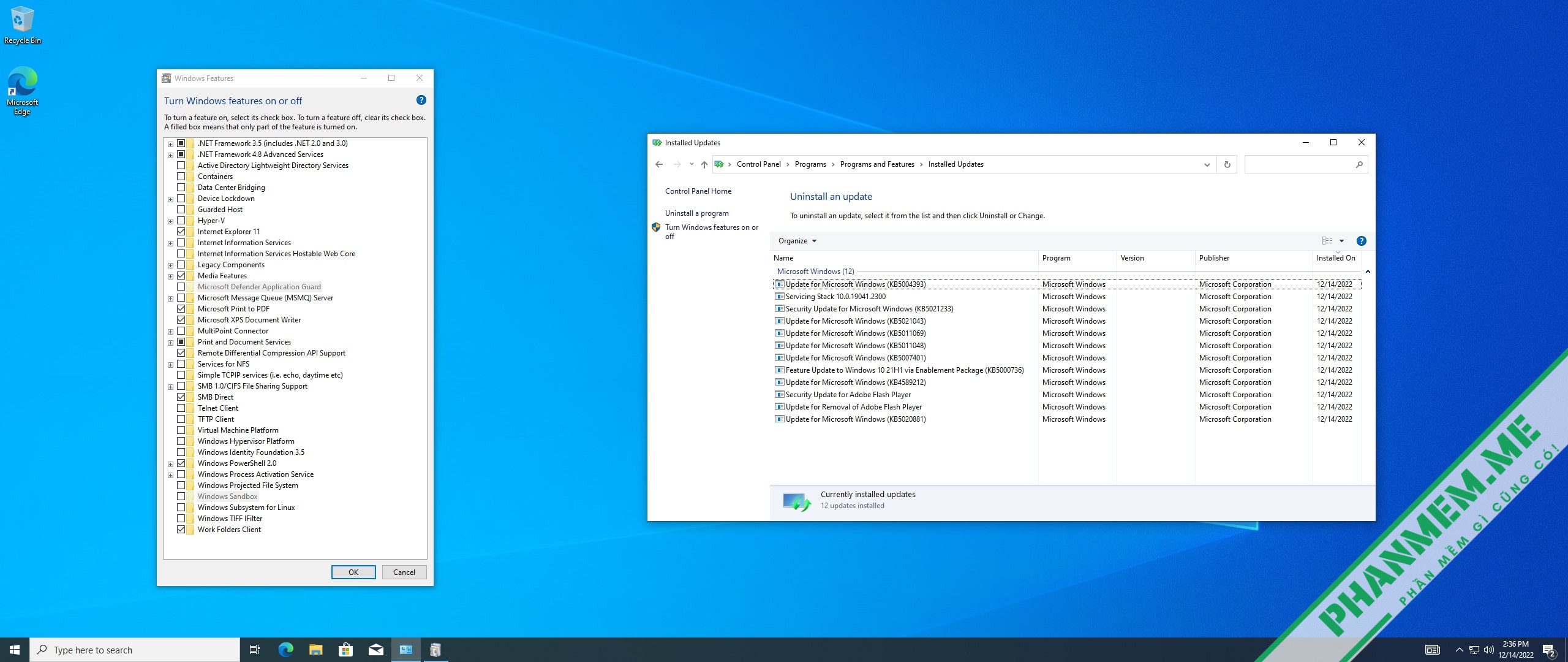Viewport: 1568px width, 662px height.
Task: Click search magnifier in Installed Updates
Action: tap(1359, 164)
